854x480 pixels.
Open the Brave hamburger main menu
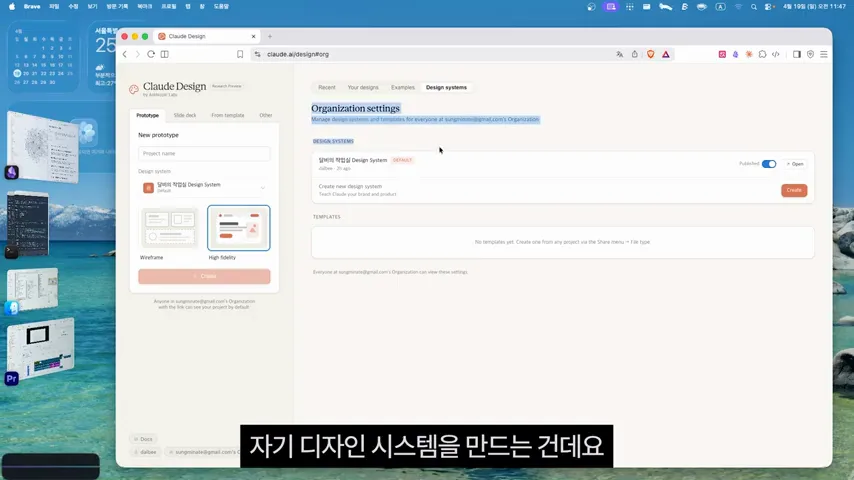point(824,54)
